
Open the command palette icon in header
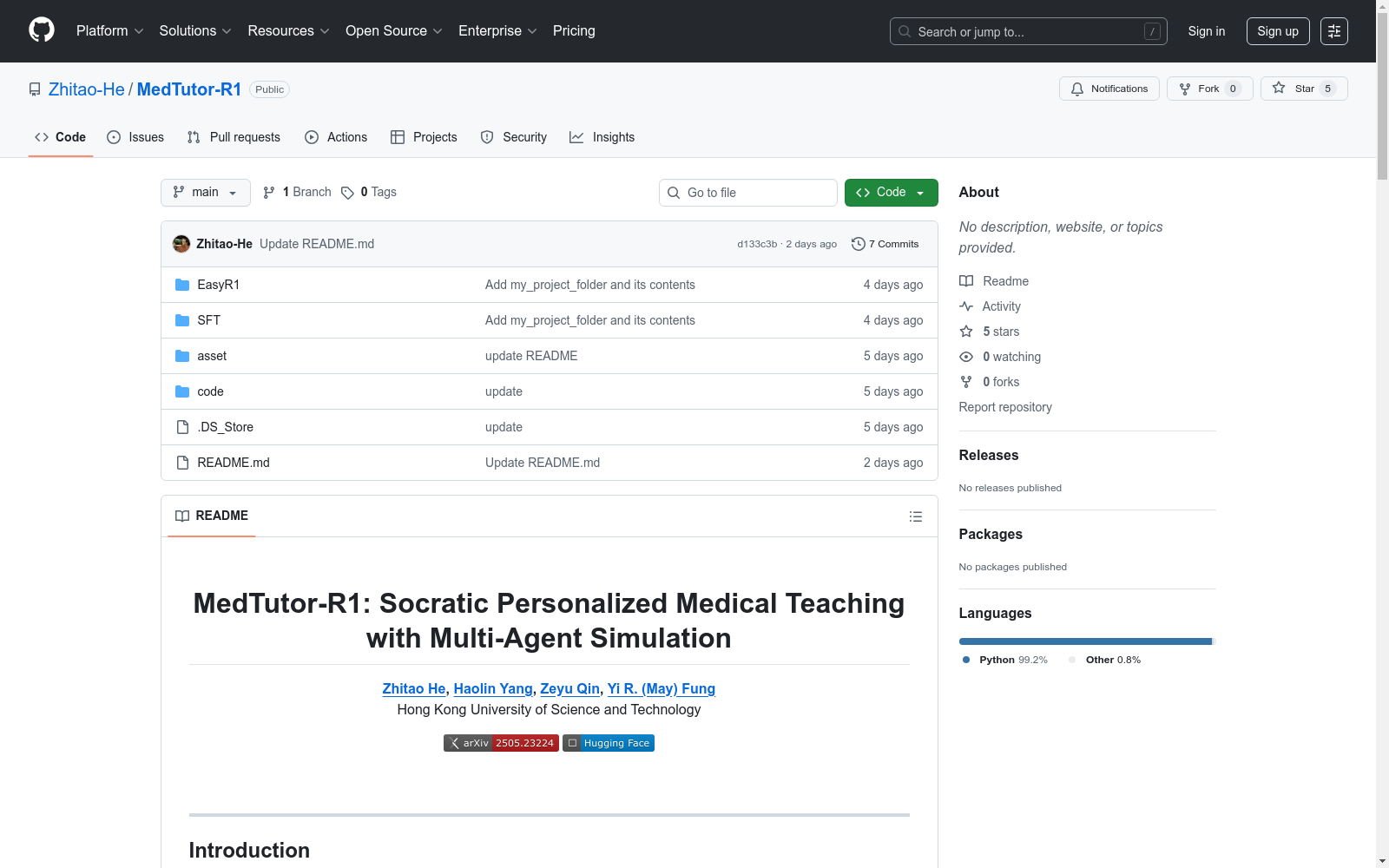(1334, 31)
